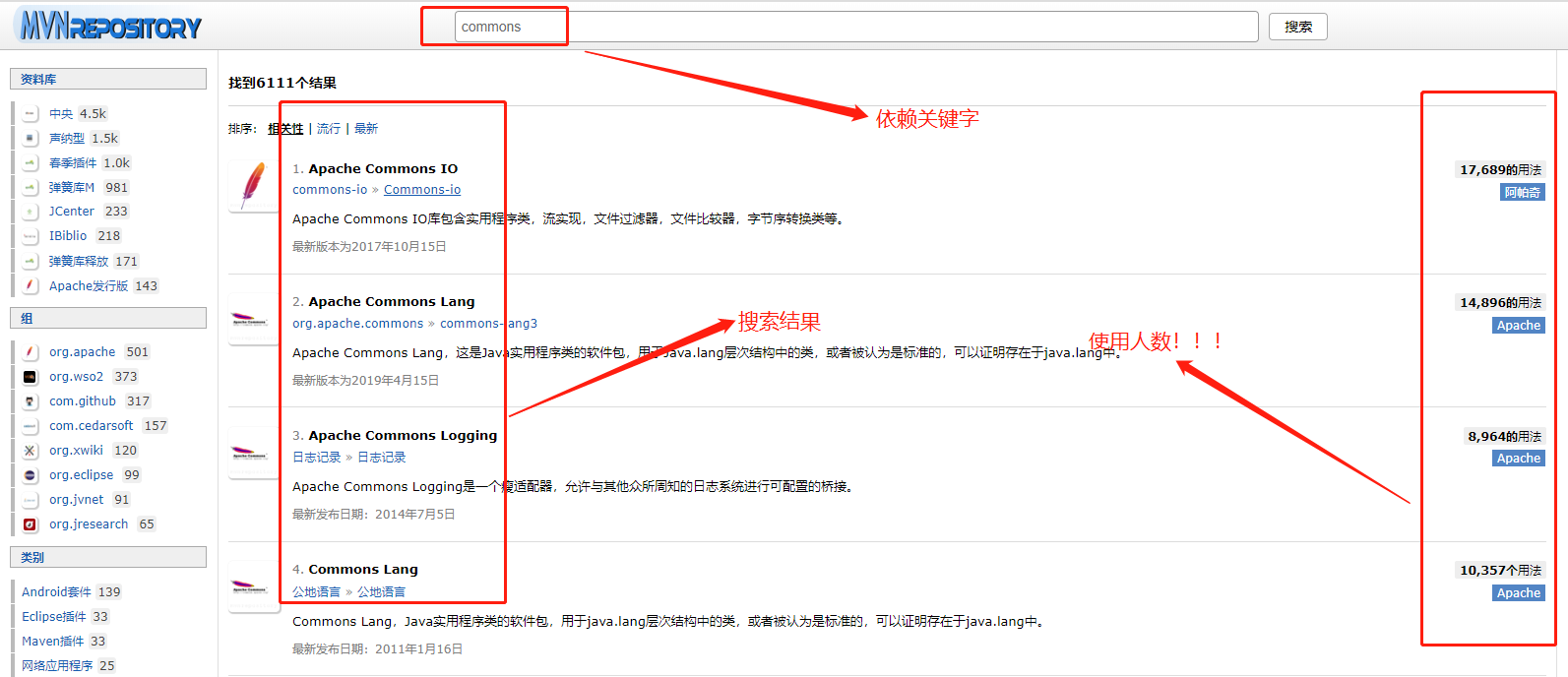The height and width of the screenshot is (677, 1568).
Task: Select the org.eclipse group icon
Action: 31,475
